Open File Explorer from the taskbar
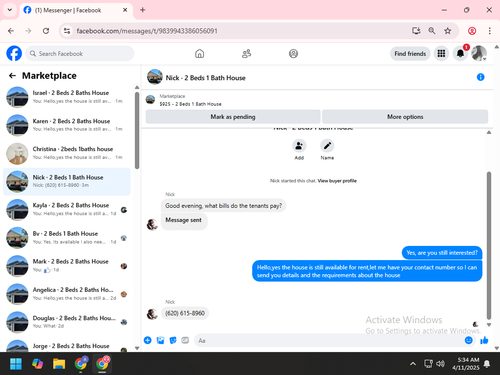Screen dimensions: 500x375 (59, 364)
